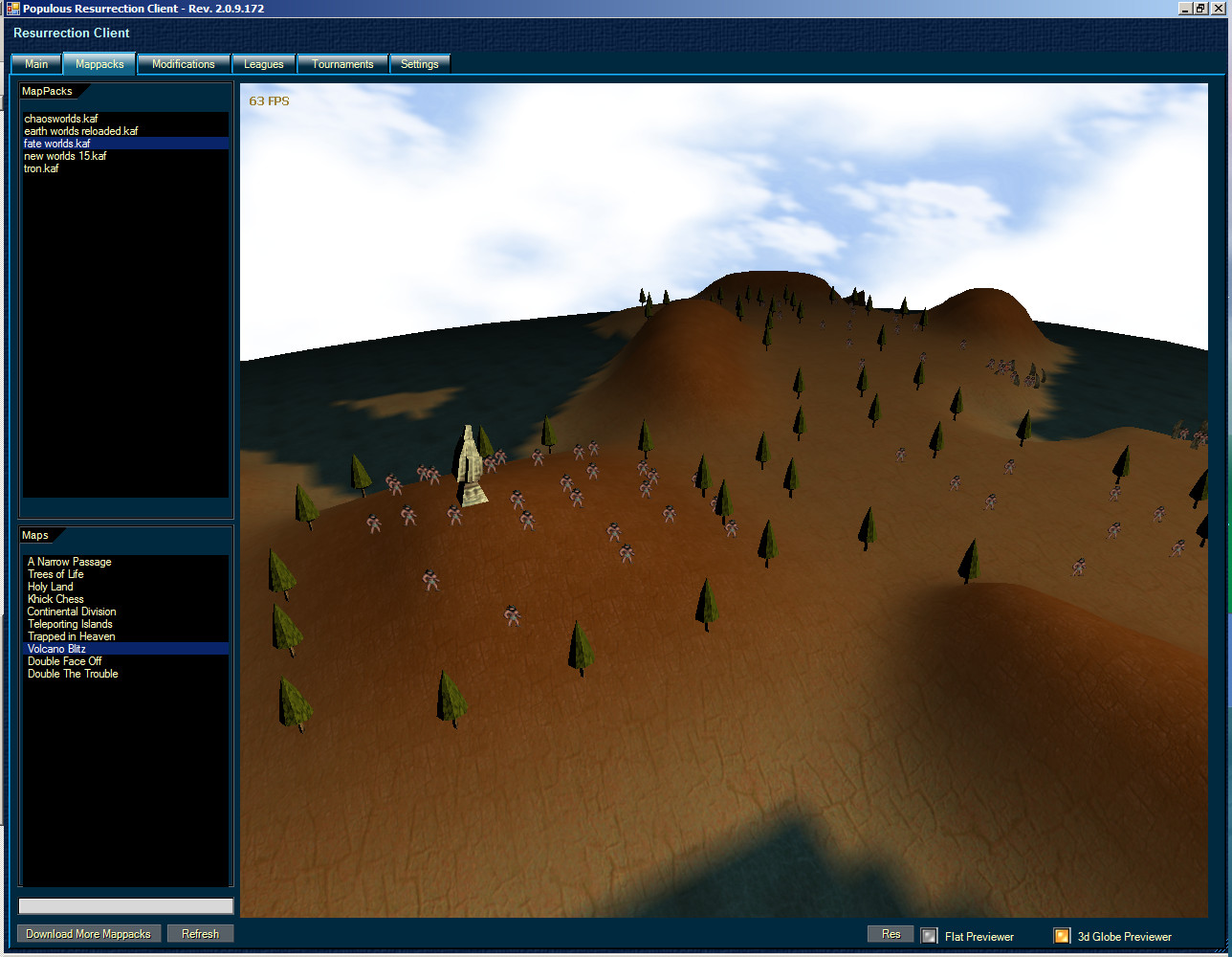
Task: Minimize the Populous Resurrection Client window
Action: [1185, 9]
